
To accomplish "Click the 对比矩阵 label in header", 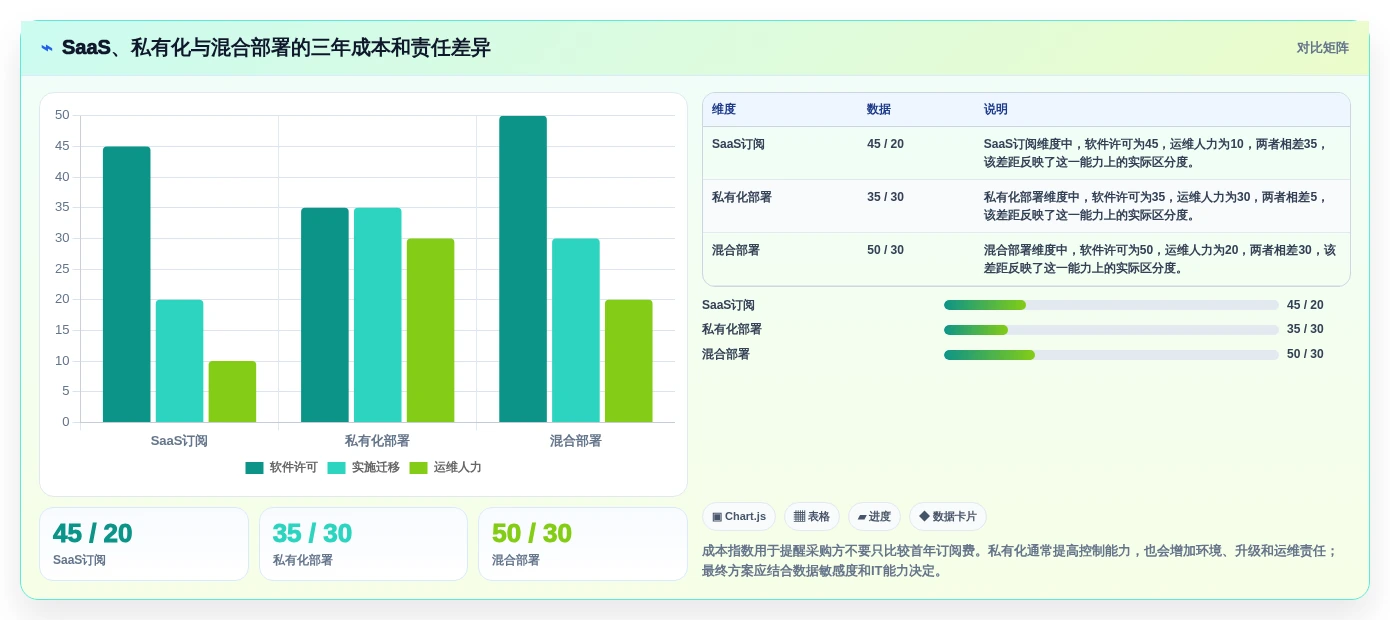I will click(x=1322, y=48).
